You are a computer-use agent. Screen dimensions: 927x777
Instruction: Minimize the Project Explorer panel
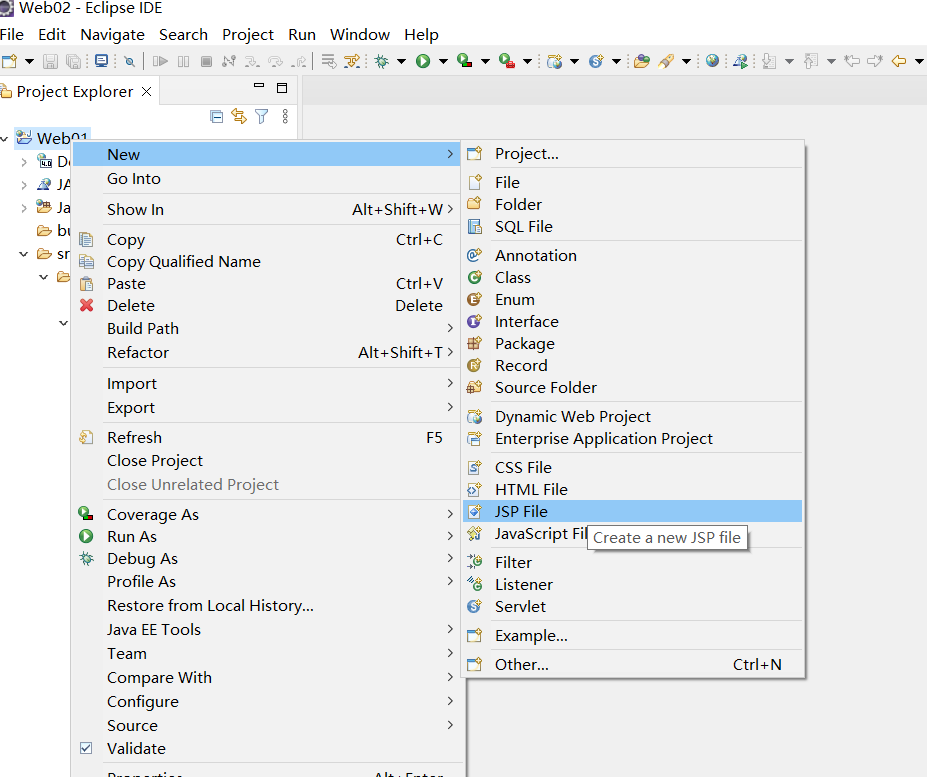pyautogui.click(x=259, y=86)
